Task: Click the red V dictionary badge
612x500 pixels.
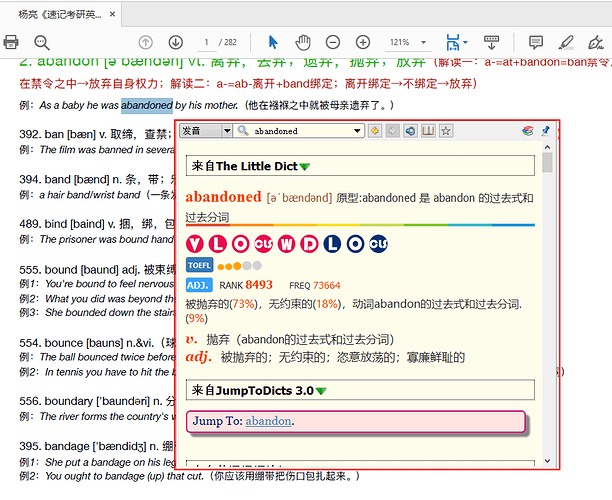Action: click(195, 244)
